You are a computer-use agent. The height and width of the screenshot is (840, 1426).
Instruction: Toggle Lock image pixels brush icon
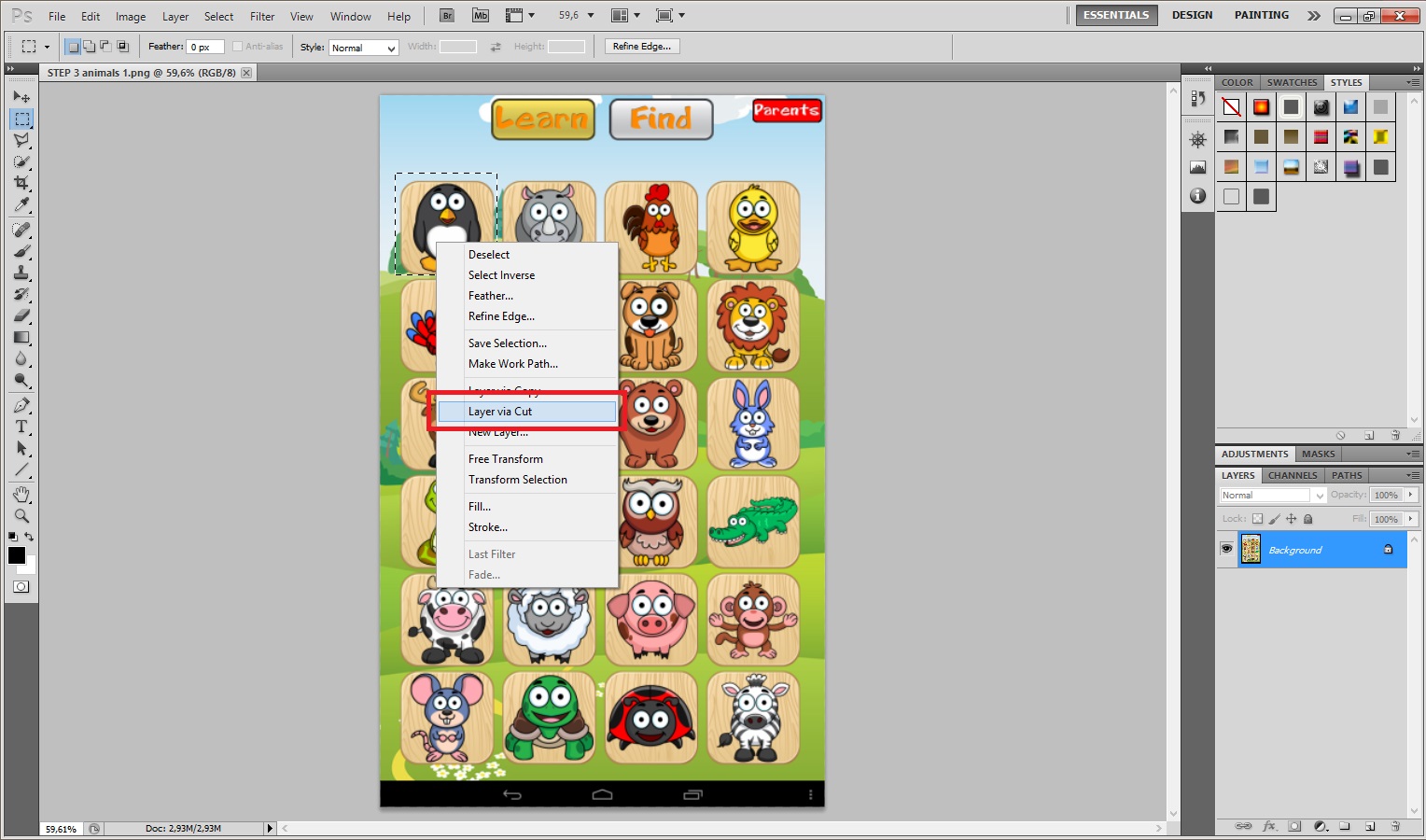[x=1275, y=519]
